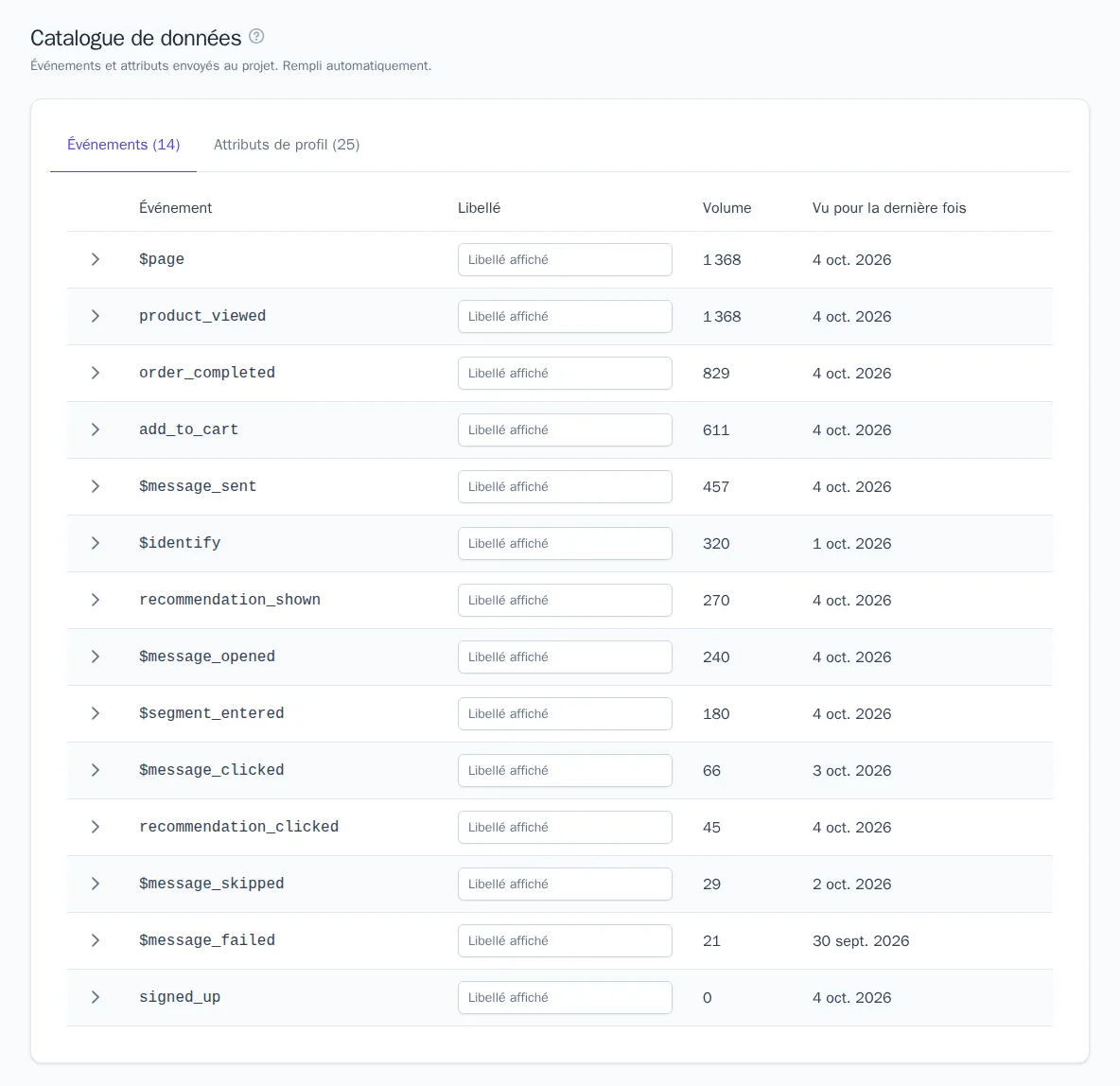The image size is (1120, 1086).
Task: Click the Vu pour la dernière fois header
Action: 888,208
